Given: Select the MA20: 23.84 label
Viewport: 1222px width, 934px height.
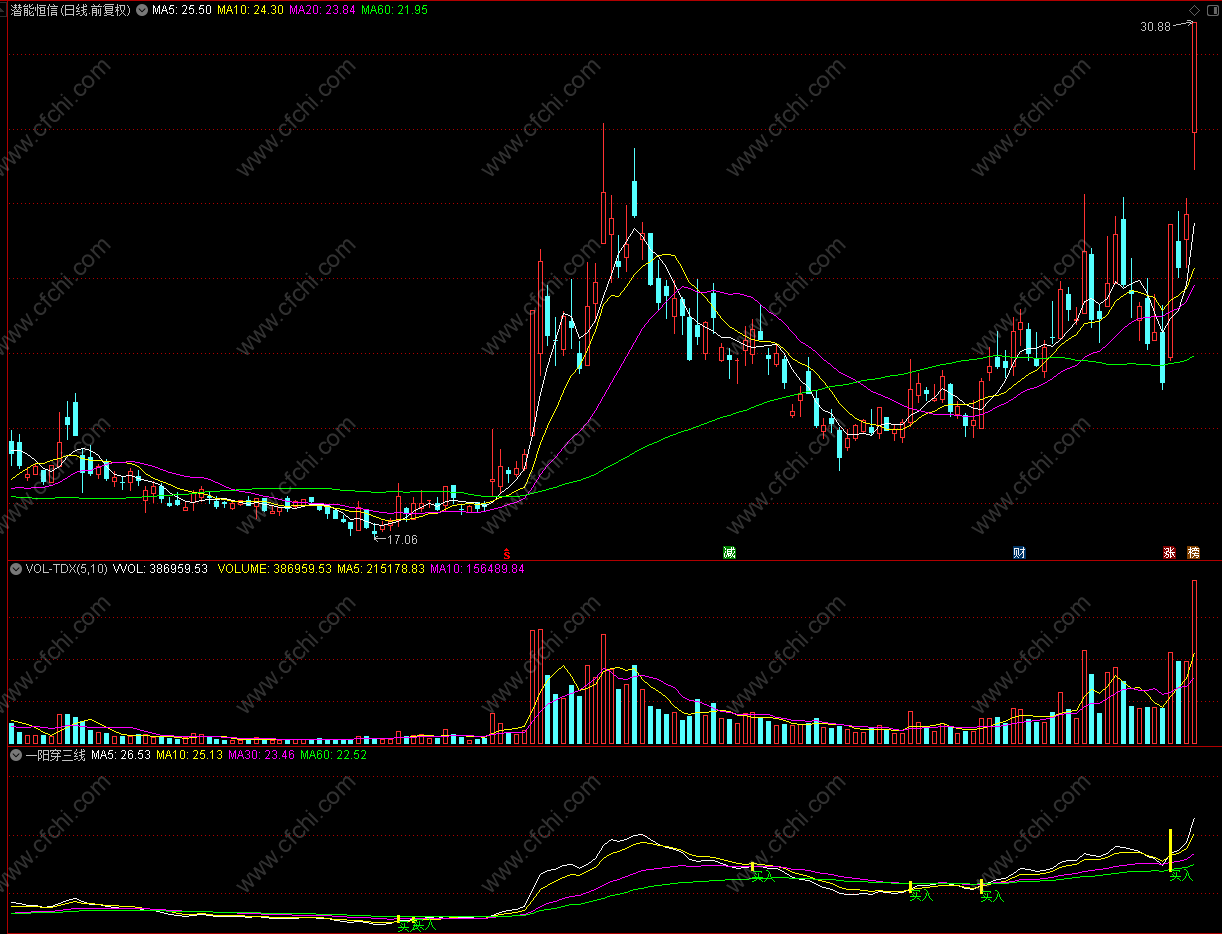Looking at the screenshot, I should point(322,9).
